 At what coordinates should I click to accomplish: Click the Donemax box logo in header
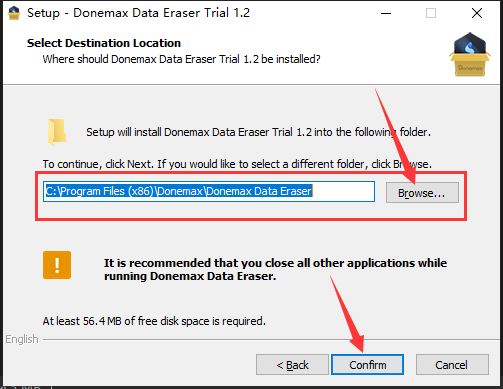[470, 54]
